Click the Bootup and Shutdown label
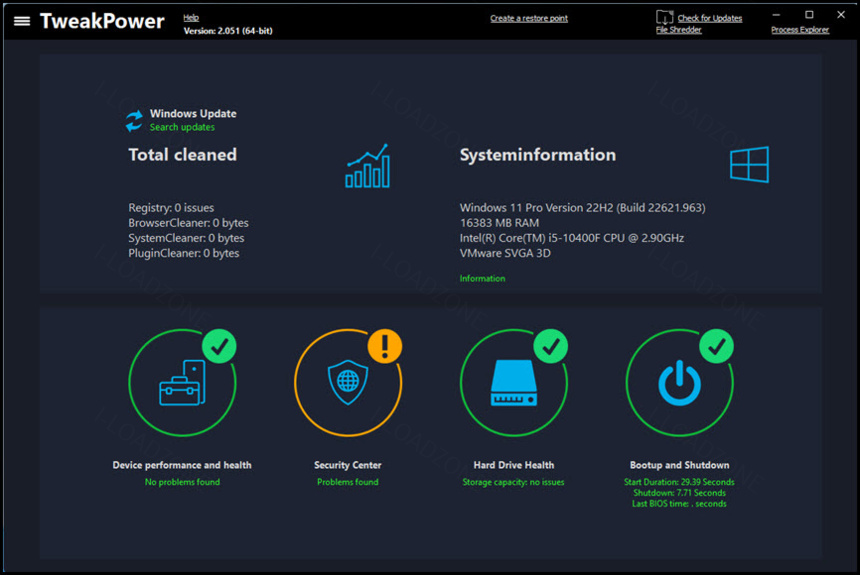 click(680, 465)
